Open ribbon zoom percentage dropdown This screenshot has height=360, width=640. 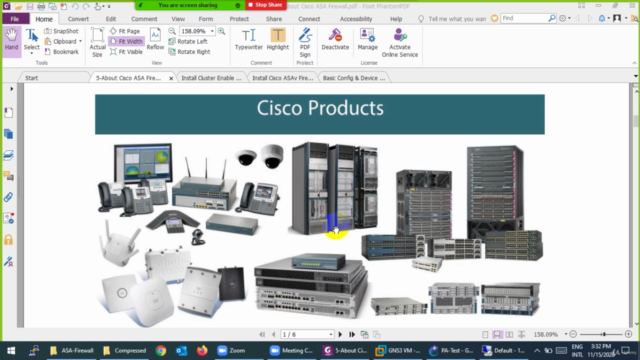pyautogui.click(x=212, y=31)
